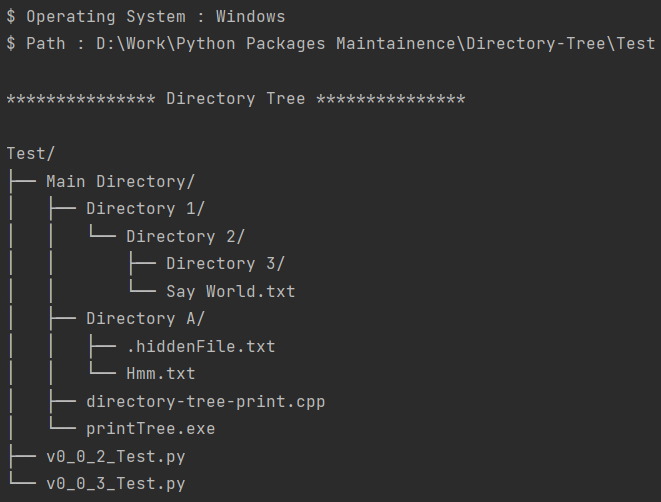Click the v0_0_3_Test.py file
Screen dimensions: 661x502
pyautogui.click(x=116, y=483)
